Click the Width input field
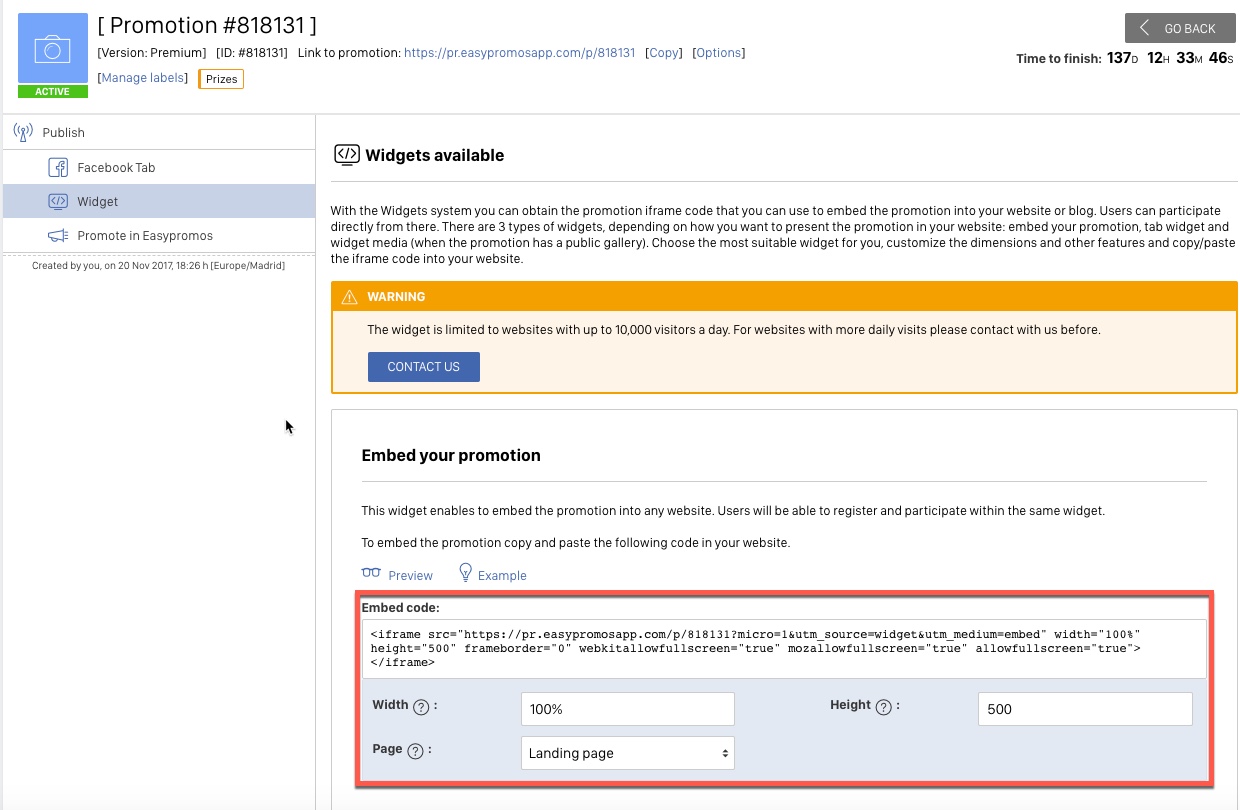This screenshot has height=810, width=1240. (628, 709)
